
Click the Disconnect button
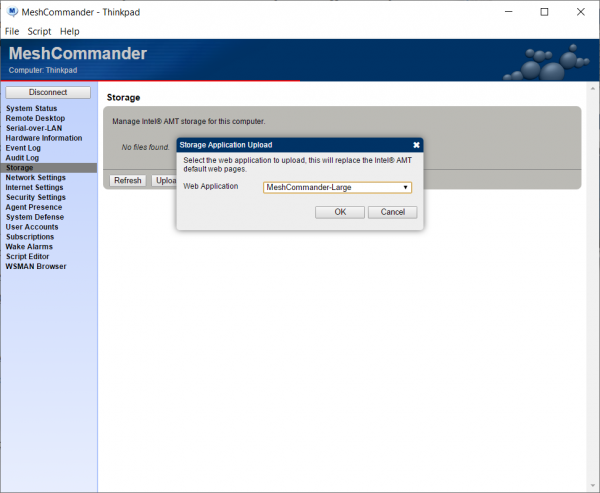coord(48,92)
